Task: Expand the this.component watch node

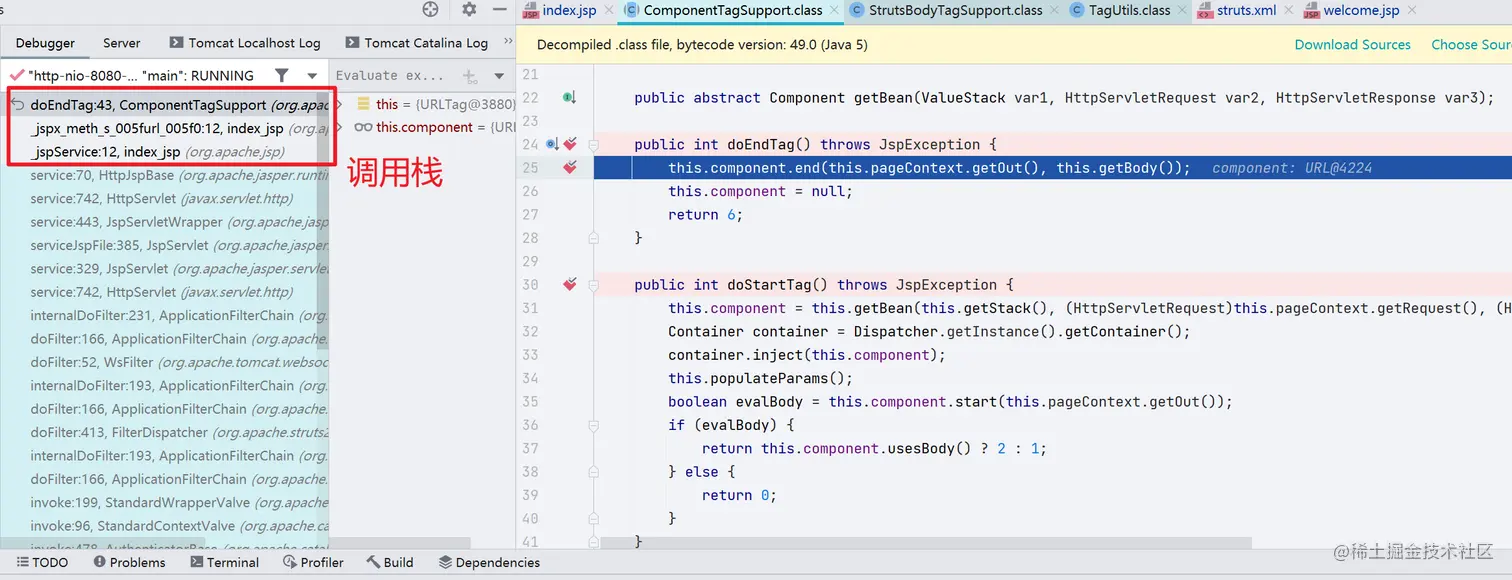Action: coord(341,127)
